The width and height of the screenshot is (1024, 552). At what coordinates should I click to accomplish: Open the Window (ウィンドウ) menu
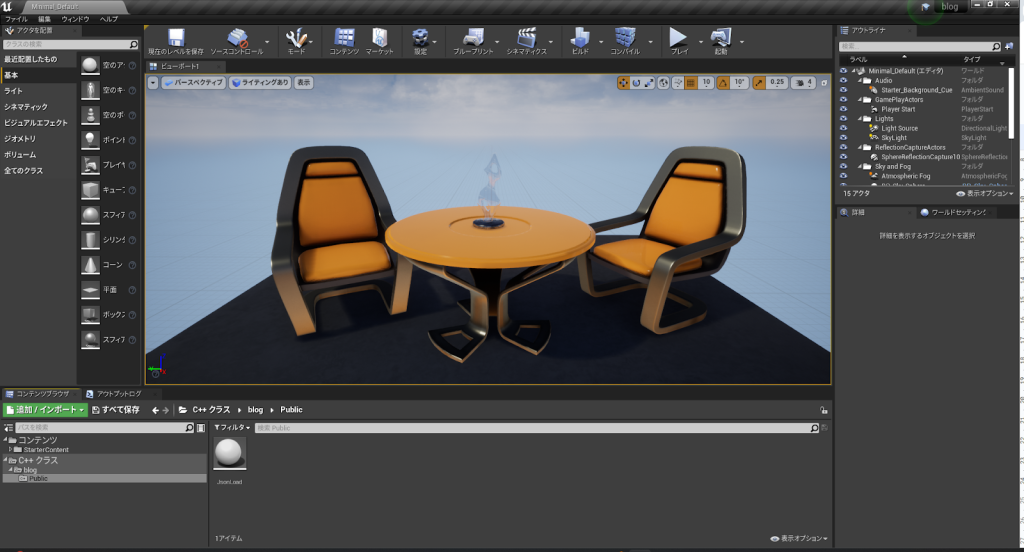click(x=75, y=19)
